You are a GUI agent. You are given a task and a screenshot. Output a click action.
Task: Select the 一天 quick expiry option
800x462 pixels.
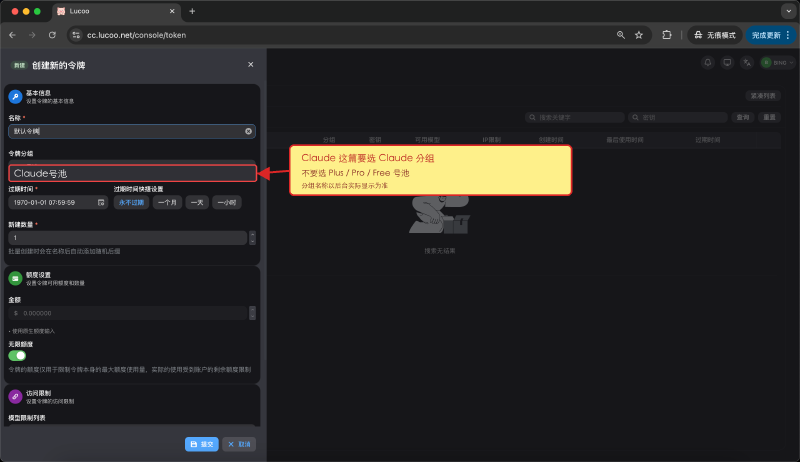pyautogui.click(x=197, y=202)
